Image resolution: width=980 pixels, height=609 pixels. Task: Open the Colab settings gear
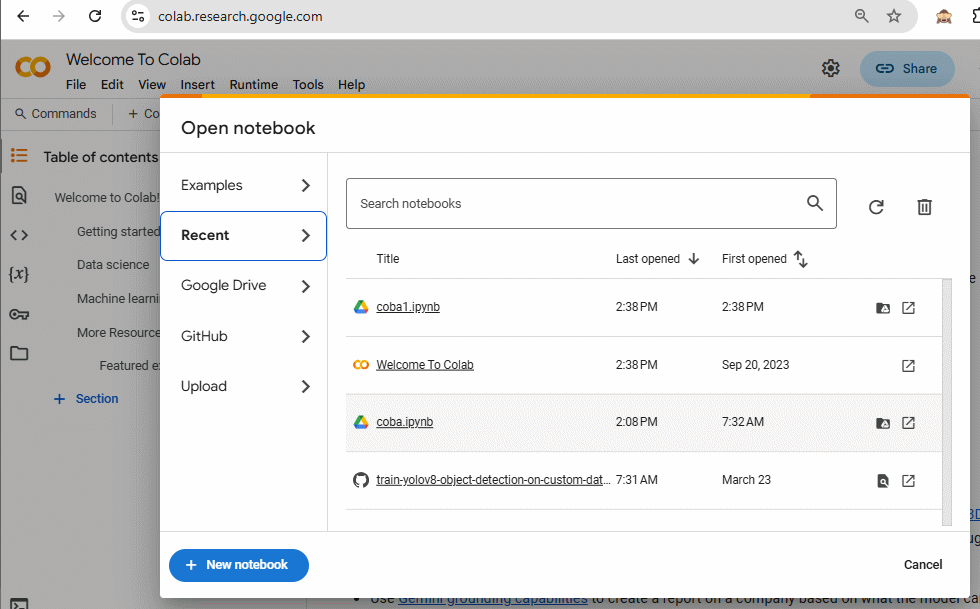click(x=830, y=68)
